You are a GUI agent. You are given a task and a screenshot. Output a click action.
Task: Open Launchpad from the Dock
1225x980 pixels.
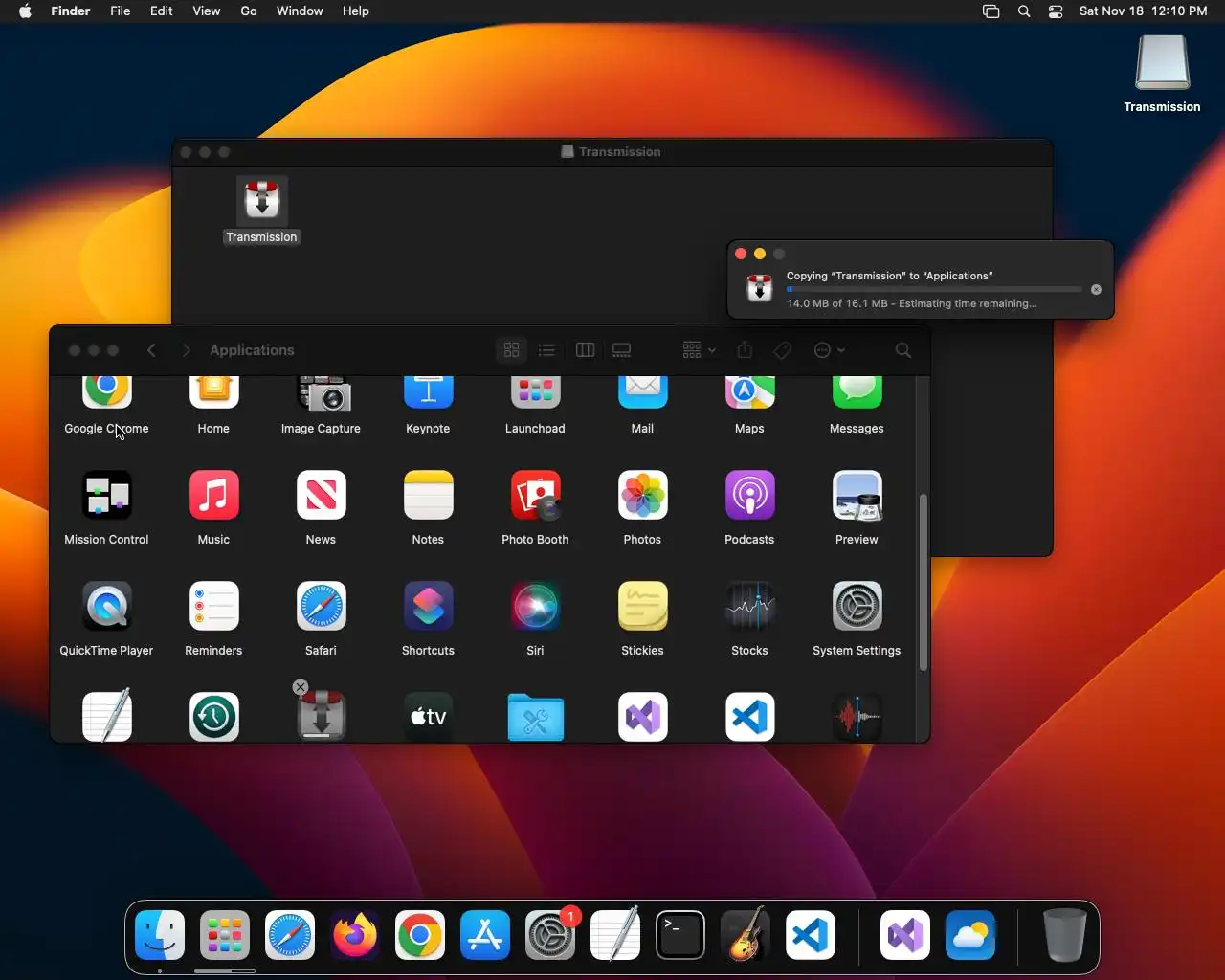[225, 935]
